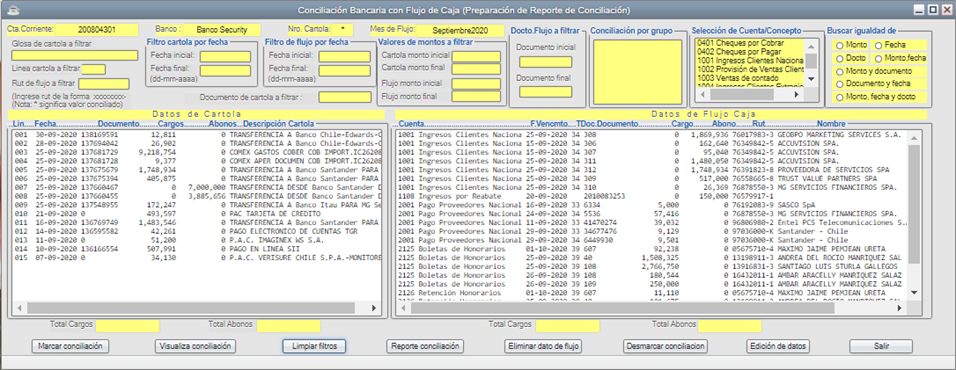This screenshot has width=956, height=370.
Task: Click the Desmarcar conciliacion button
Action: (x=666, y=346)
